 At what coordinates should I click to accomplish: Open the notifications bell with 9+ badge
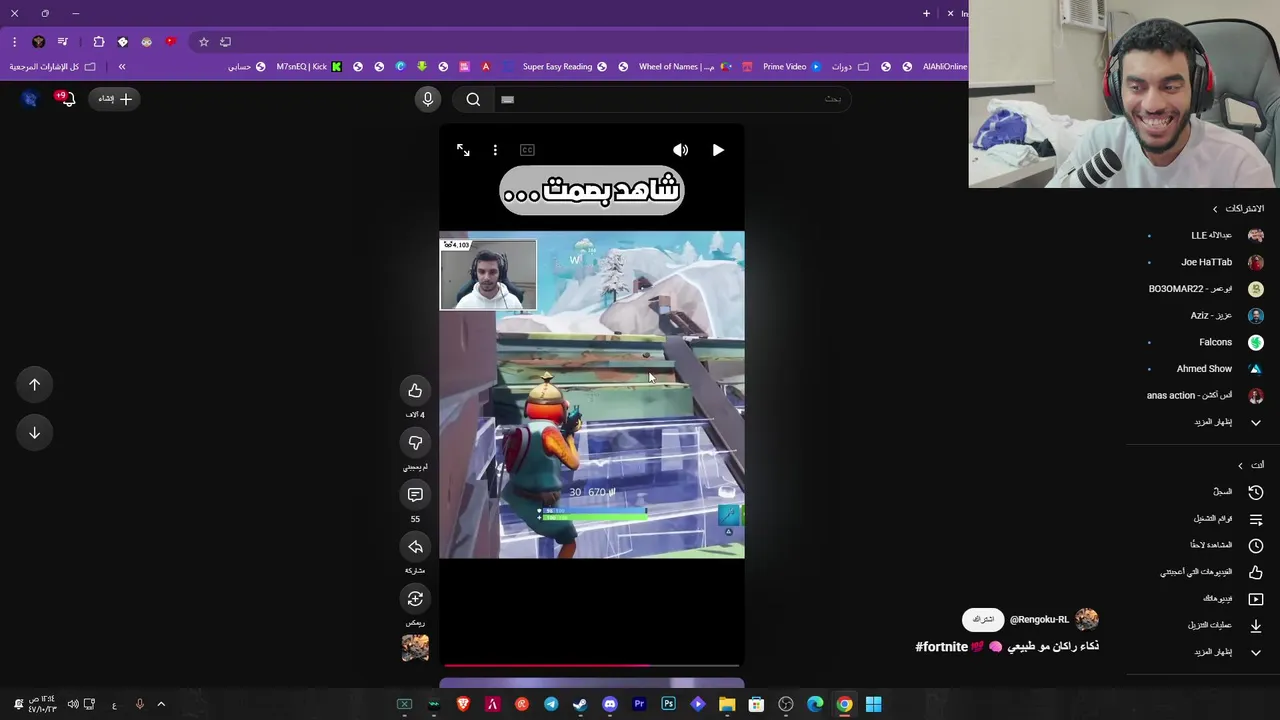click(66, 98)
